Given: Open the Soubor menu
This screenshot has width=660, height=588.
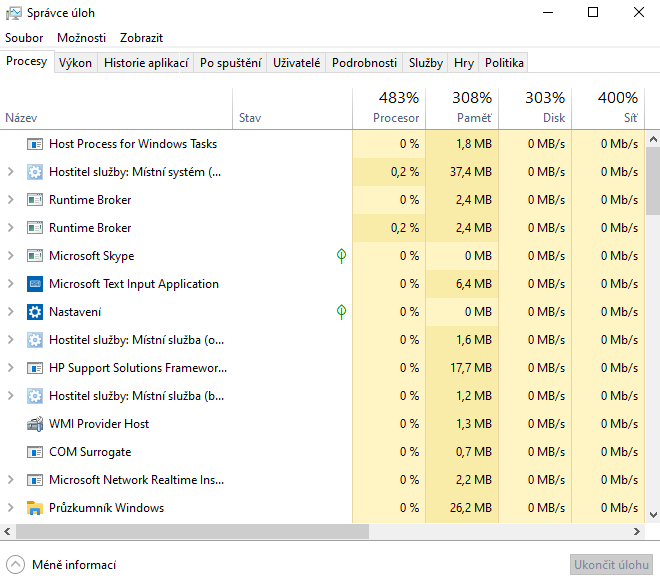Looking at the screenshot, I should pyautogui.click(x=24, y=38).
